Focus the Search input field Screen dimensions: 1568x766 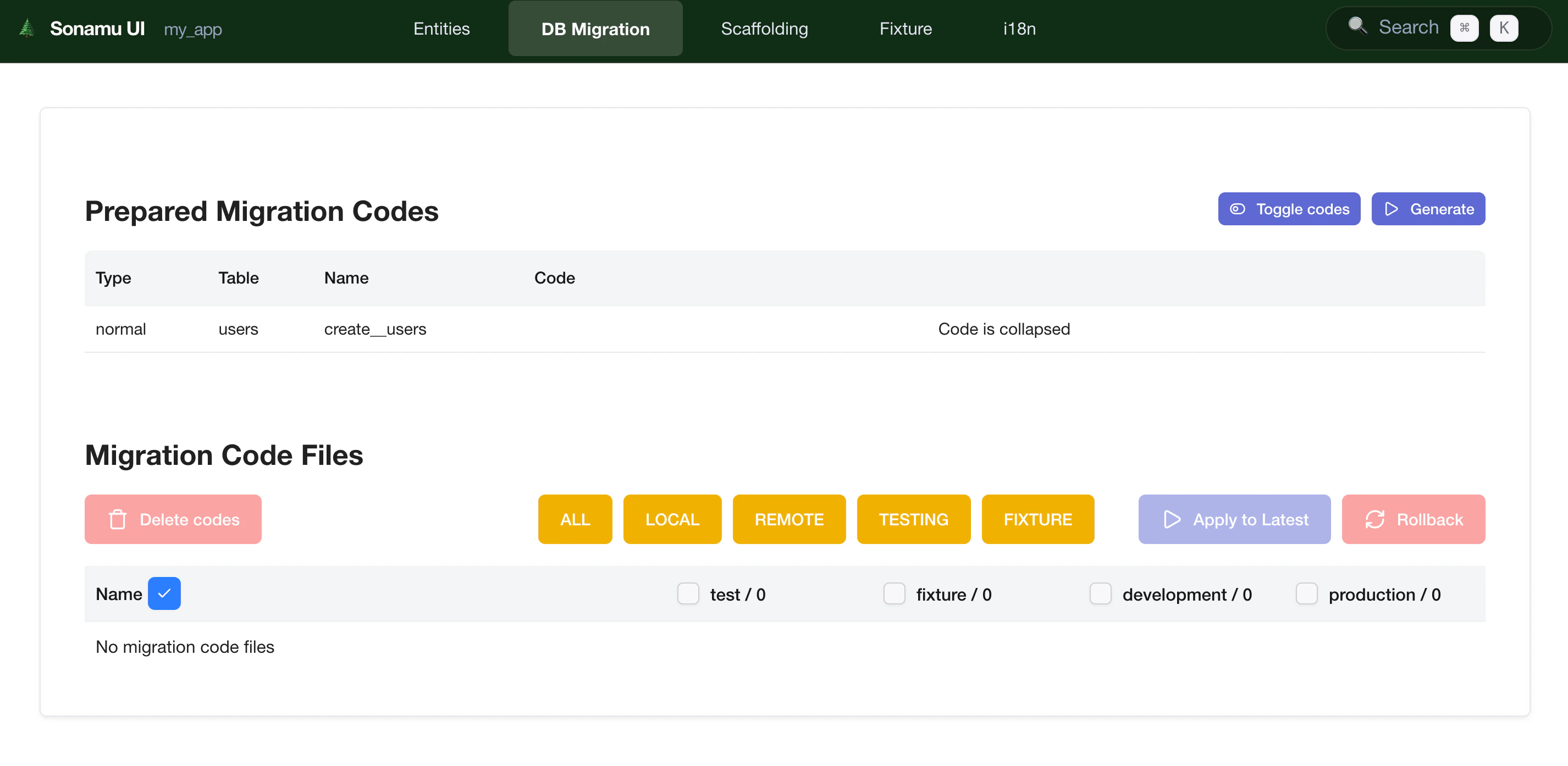pyautogui.click(x=1408, y=27)
